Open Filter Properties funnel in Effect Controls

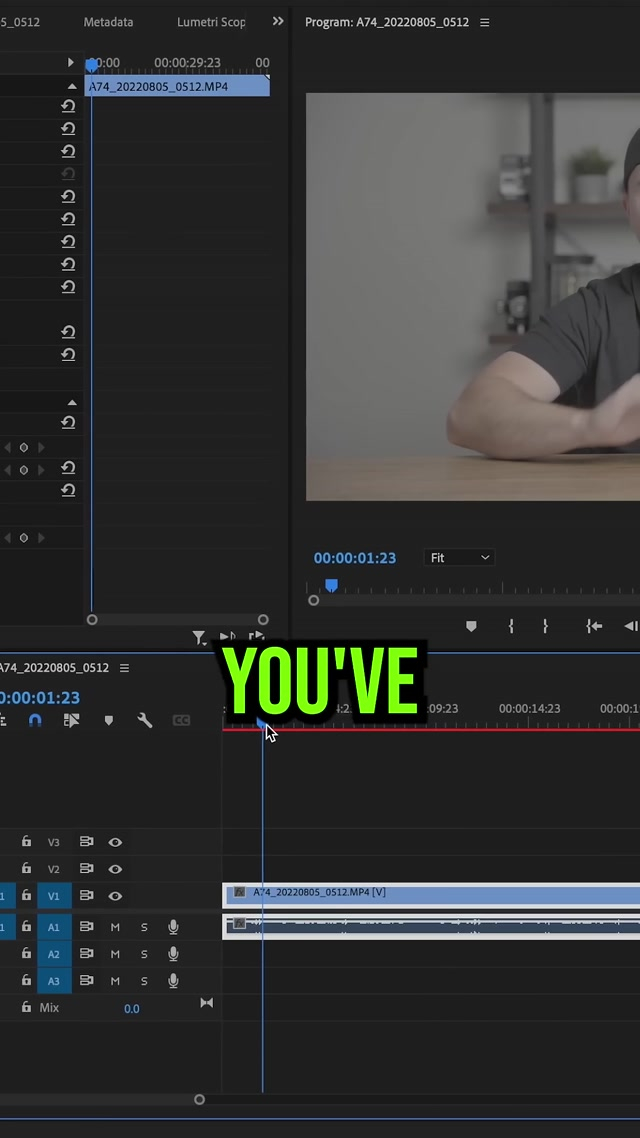click(199, 637)
